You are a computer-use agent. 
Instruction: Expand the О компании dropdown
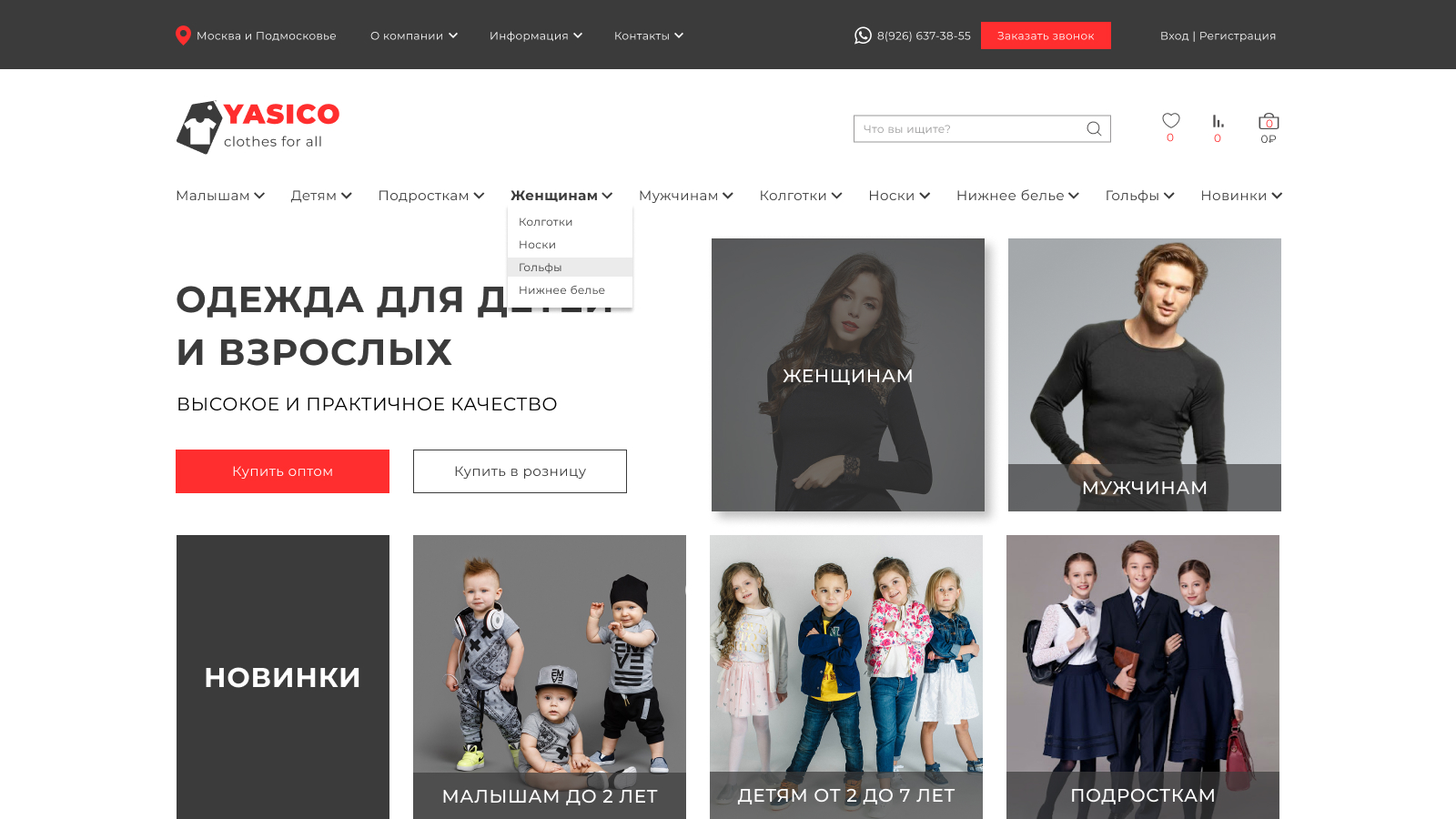pos(414,35)
